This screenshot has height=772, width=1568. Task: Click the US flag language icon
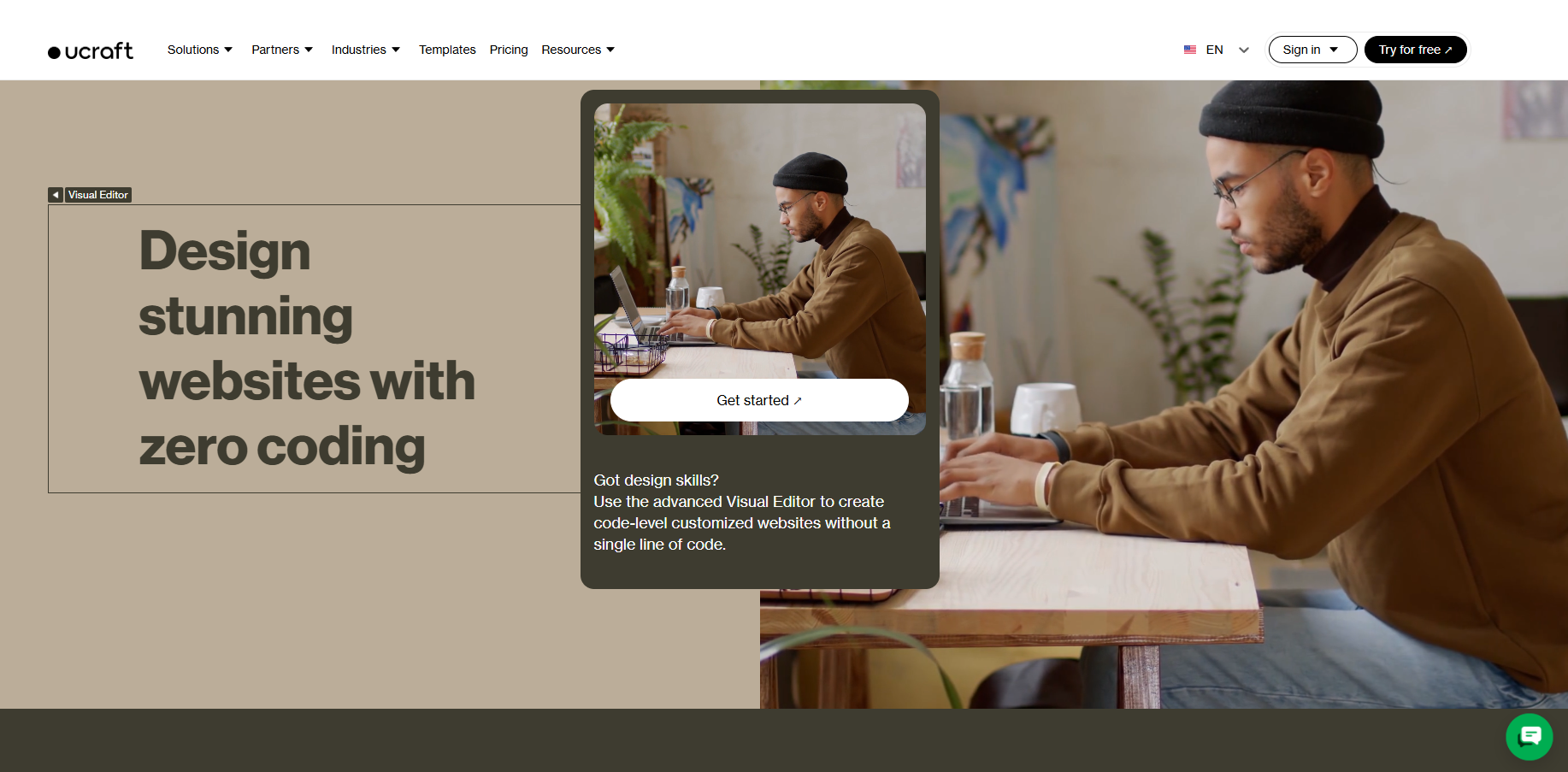1189,50
